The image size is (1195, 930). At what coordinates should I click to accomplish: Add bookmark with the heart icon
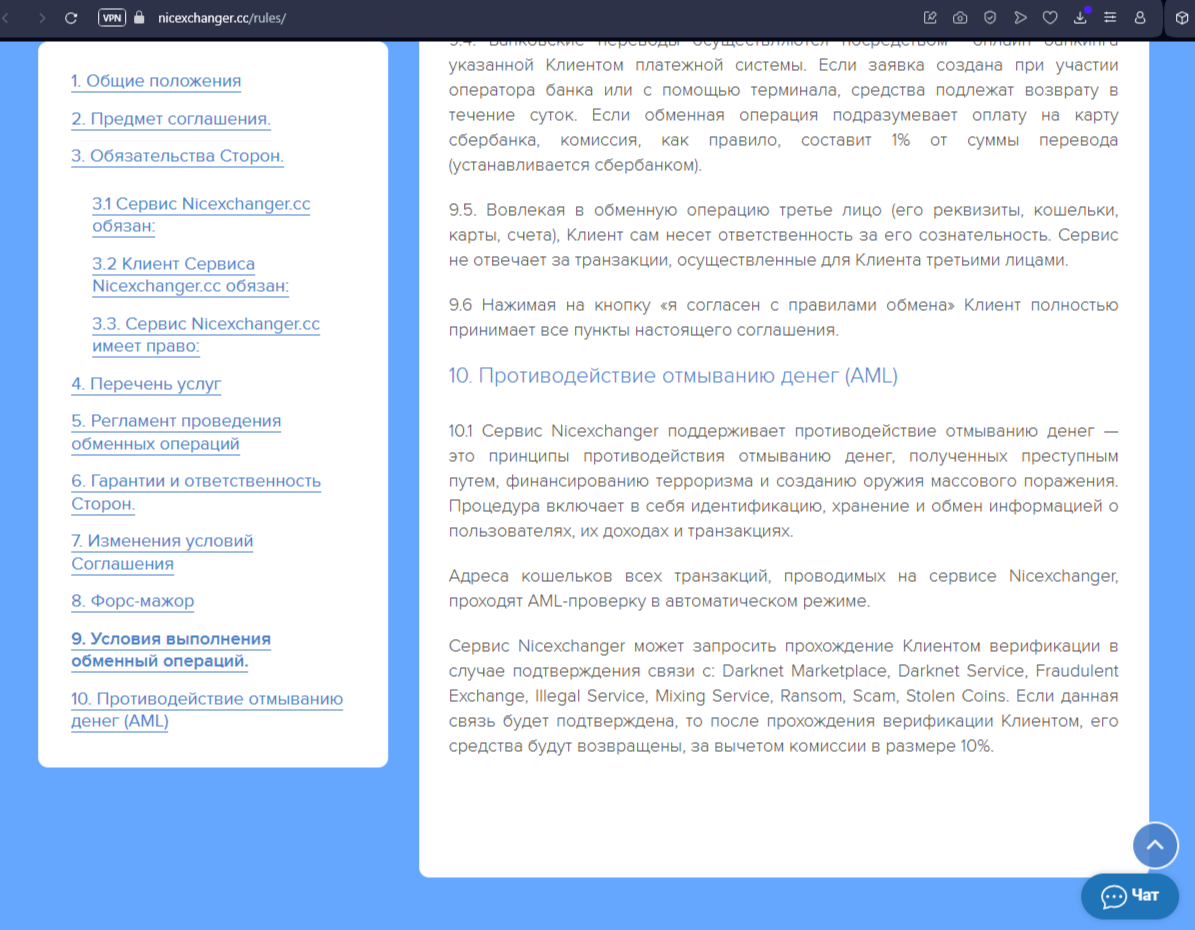pyautogui.click(x=1050, y=18)
